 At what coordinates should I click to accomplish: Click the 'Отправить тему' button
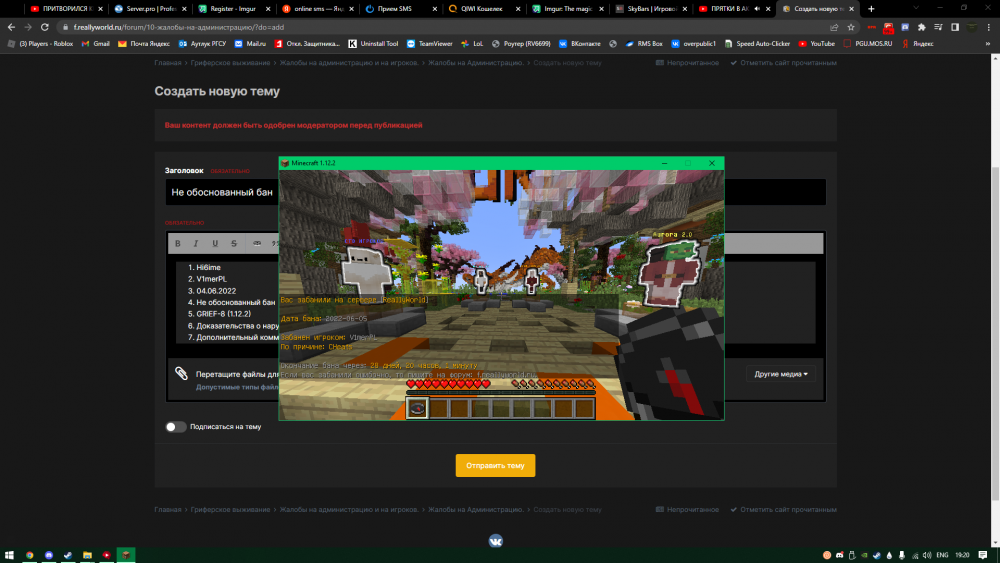[496, 465]
